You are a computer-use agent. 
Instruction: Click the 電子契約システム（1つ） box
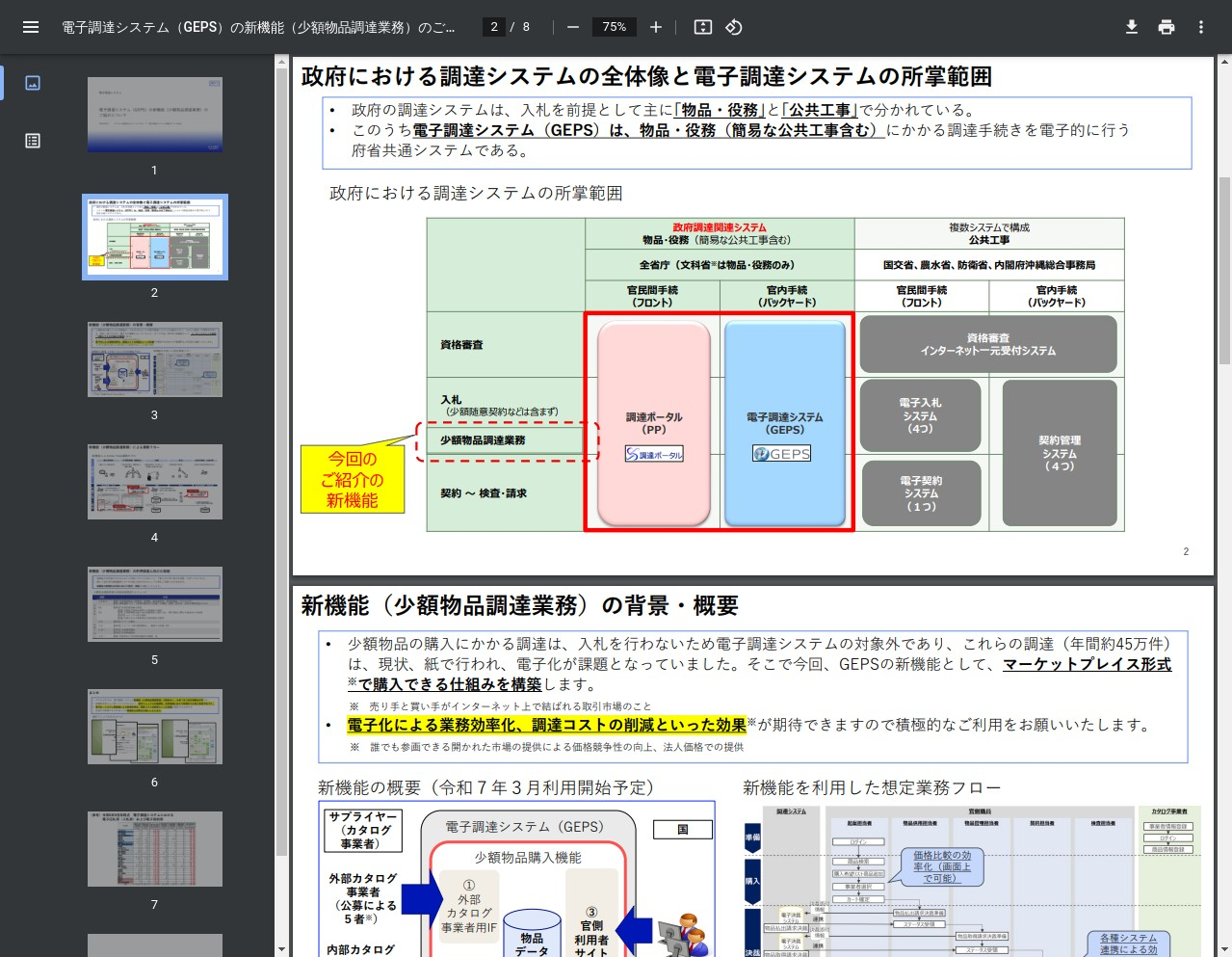coord(920,493)
